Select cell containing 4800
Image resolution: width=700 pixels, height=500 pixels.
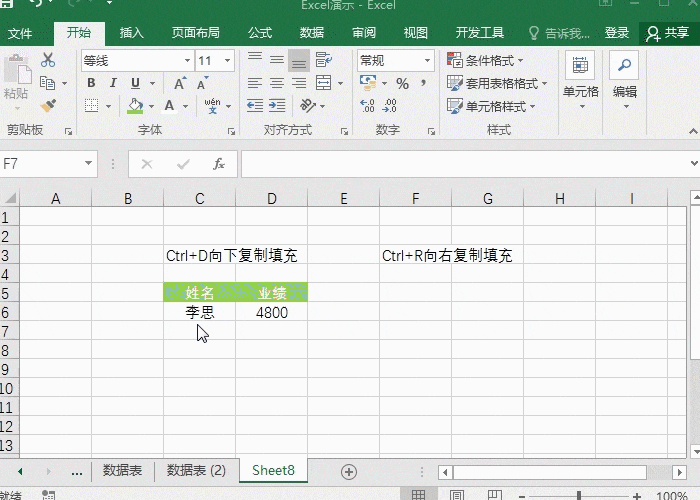point(271,312)
